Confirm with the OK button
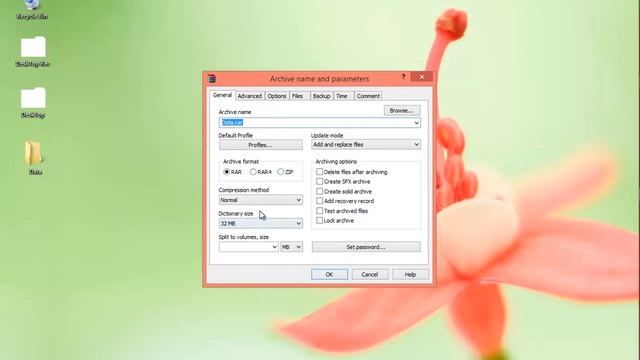The width and height of the screenshot is (640, 360). (329, 275)
